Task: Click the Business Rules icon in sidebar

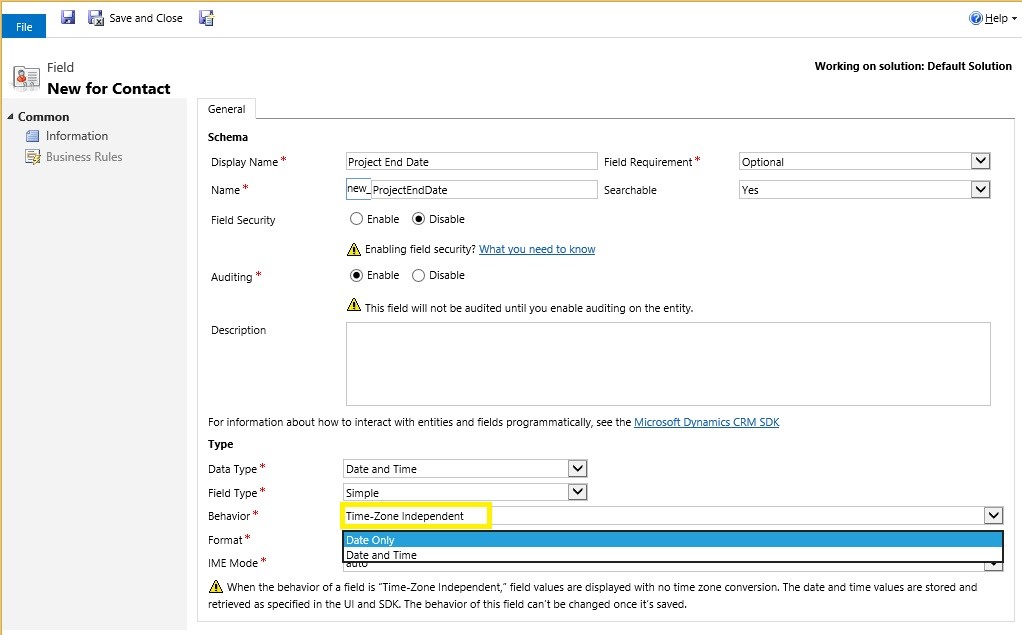Action: 32,156
